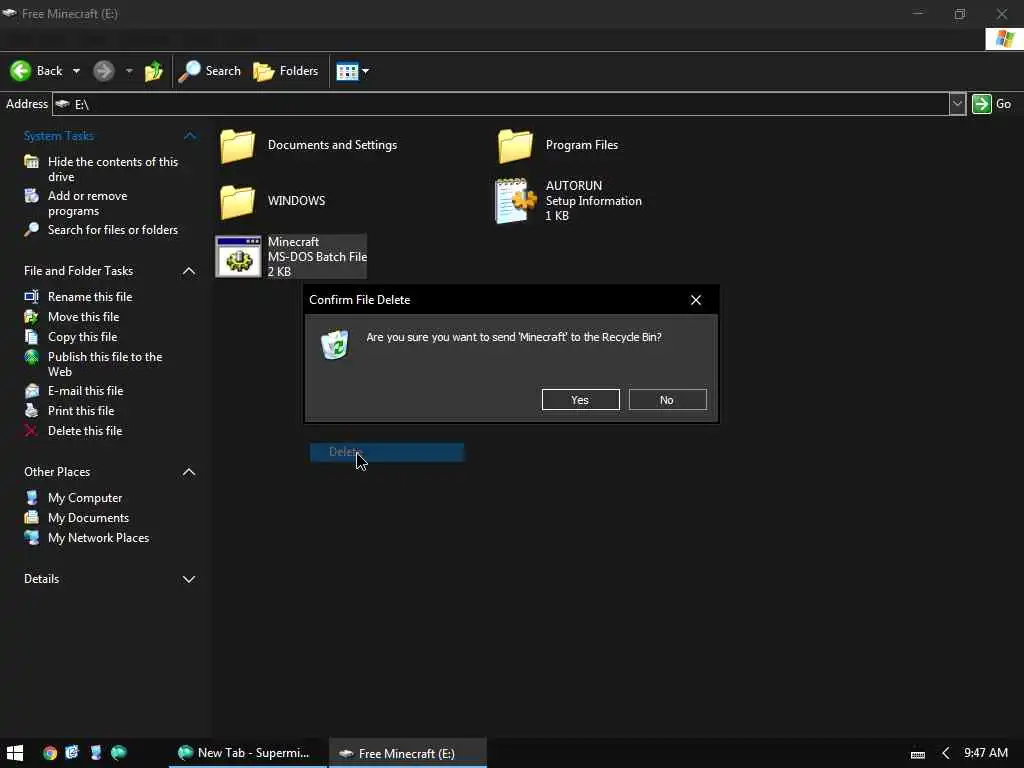Click the grey Forward arrow button
The image size is (1024, 768).
coord(103,71)
